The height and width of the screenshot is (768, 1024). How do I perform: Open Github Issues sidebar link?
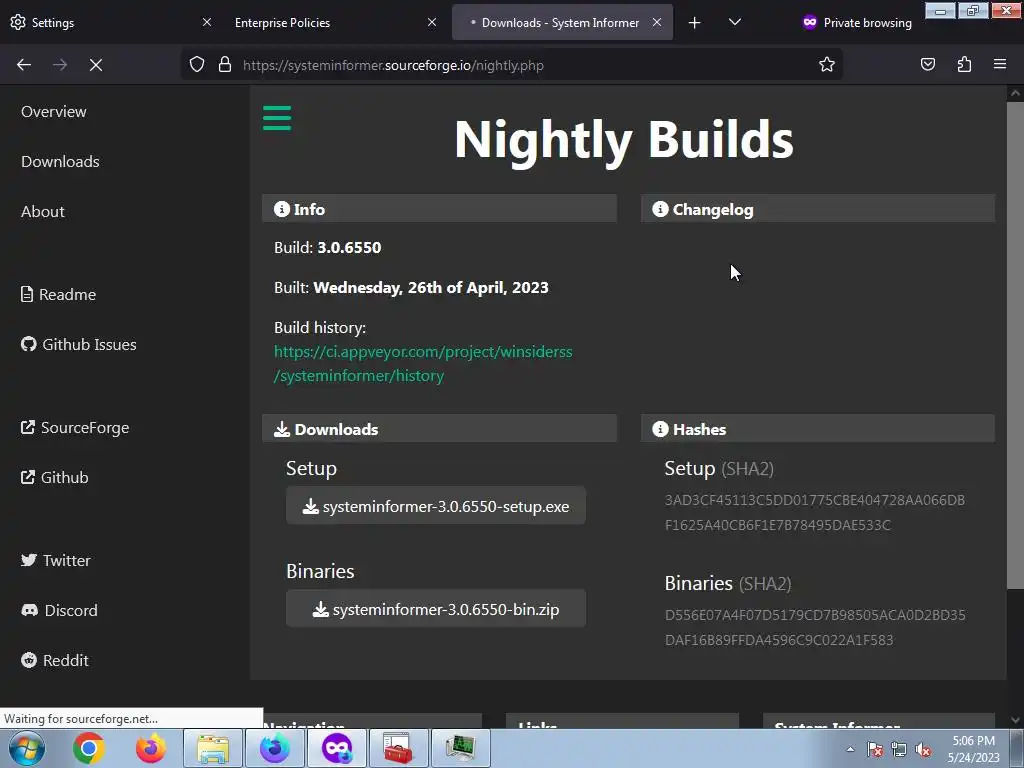pyautogui.click(x=79, y=344)
